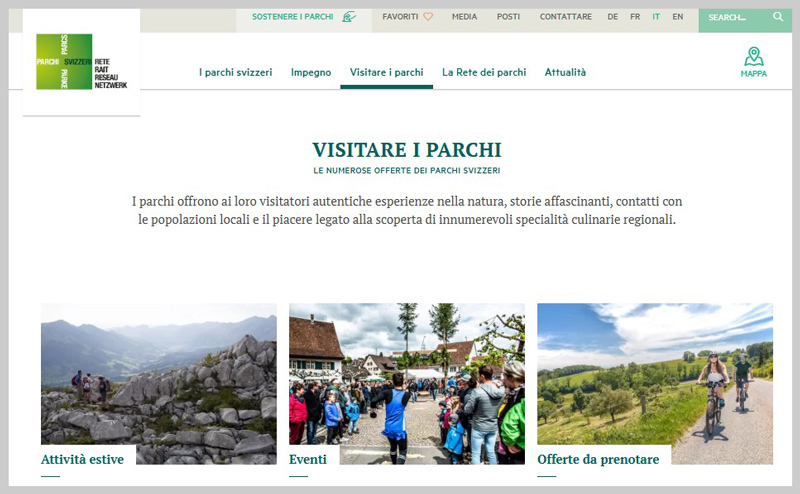Open the Media link in top bar
The width and height of the screenshot is (800, 494).
click(464, 17)
